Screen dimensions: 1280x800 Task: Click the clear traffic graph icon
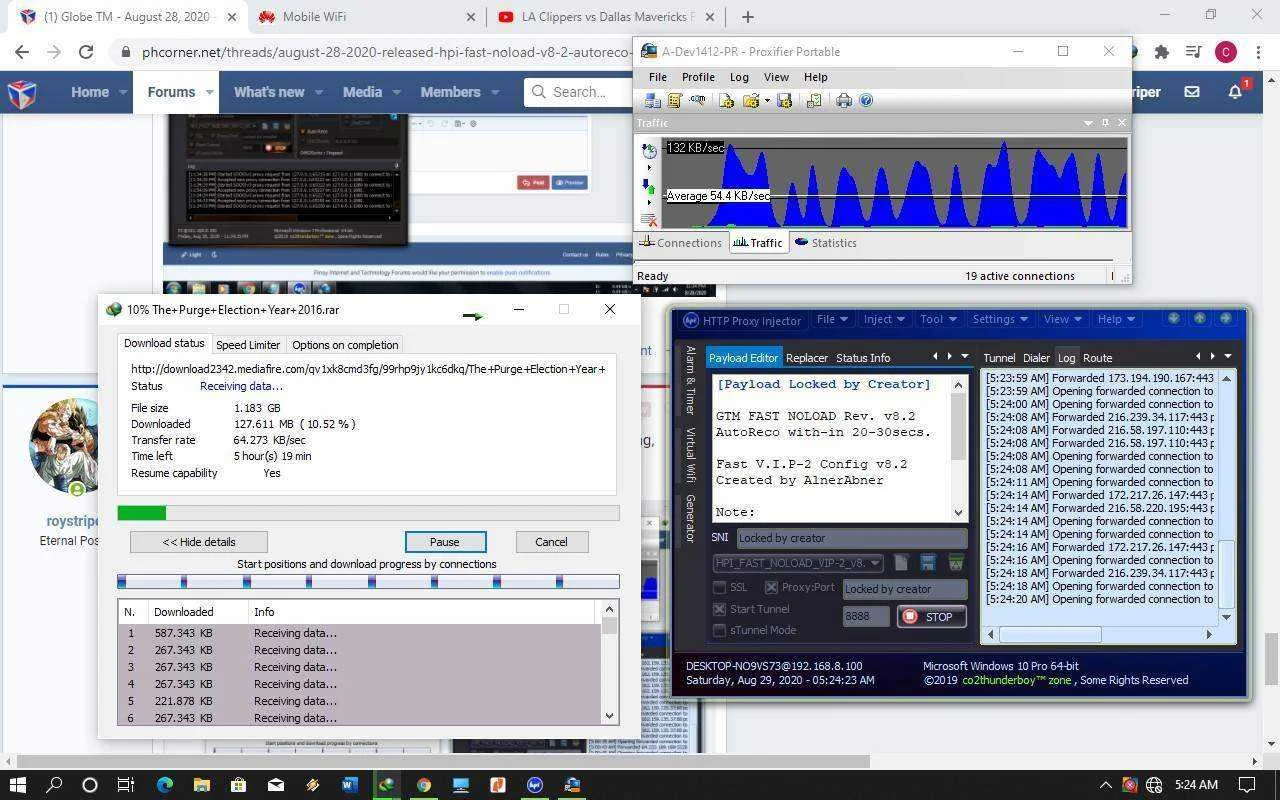click(x=648, y=220)
